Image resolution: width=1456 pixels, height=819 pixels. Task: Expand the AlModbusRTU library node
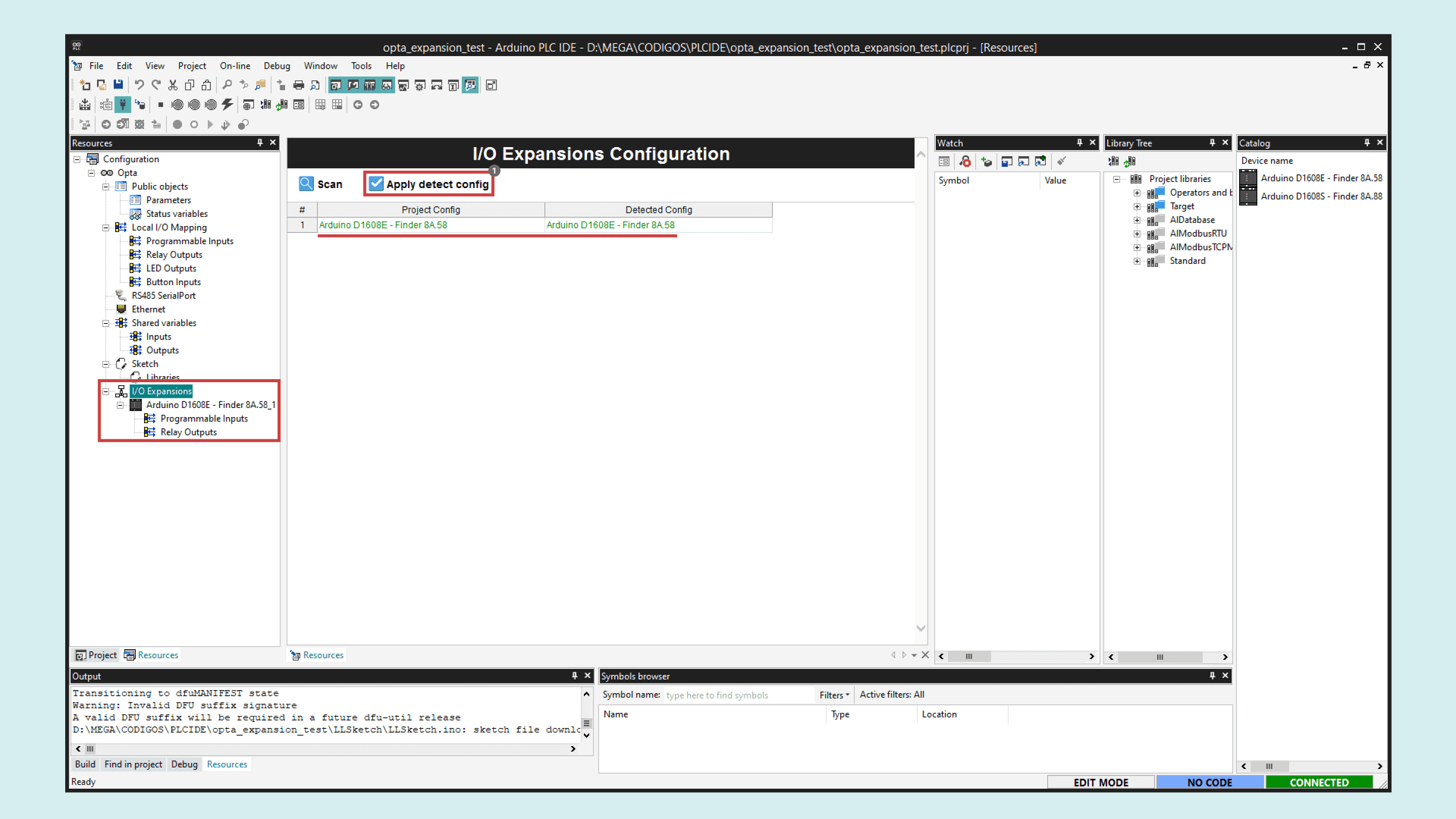pos(1136,234)
